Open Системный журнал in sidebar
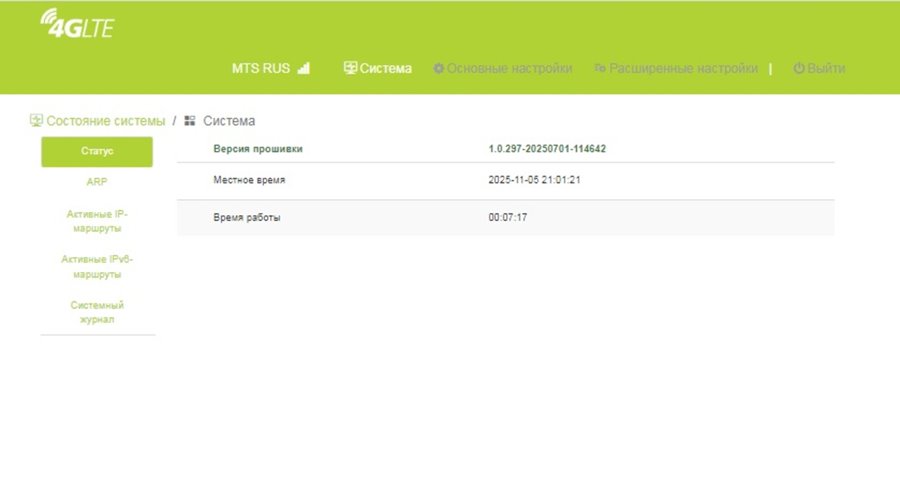The height and width of the screenshot is (477, 900). 97,312
